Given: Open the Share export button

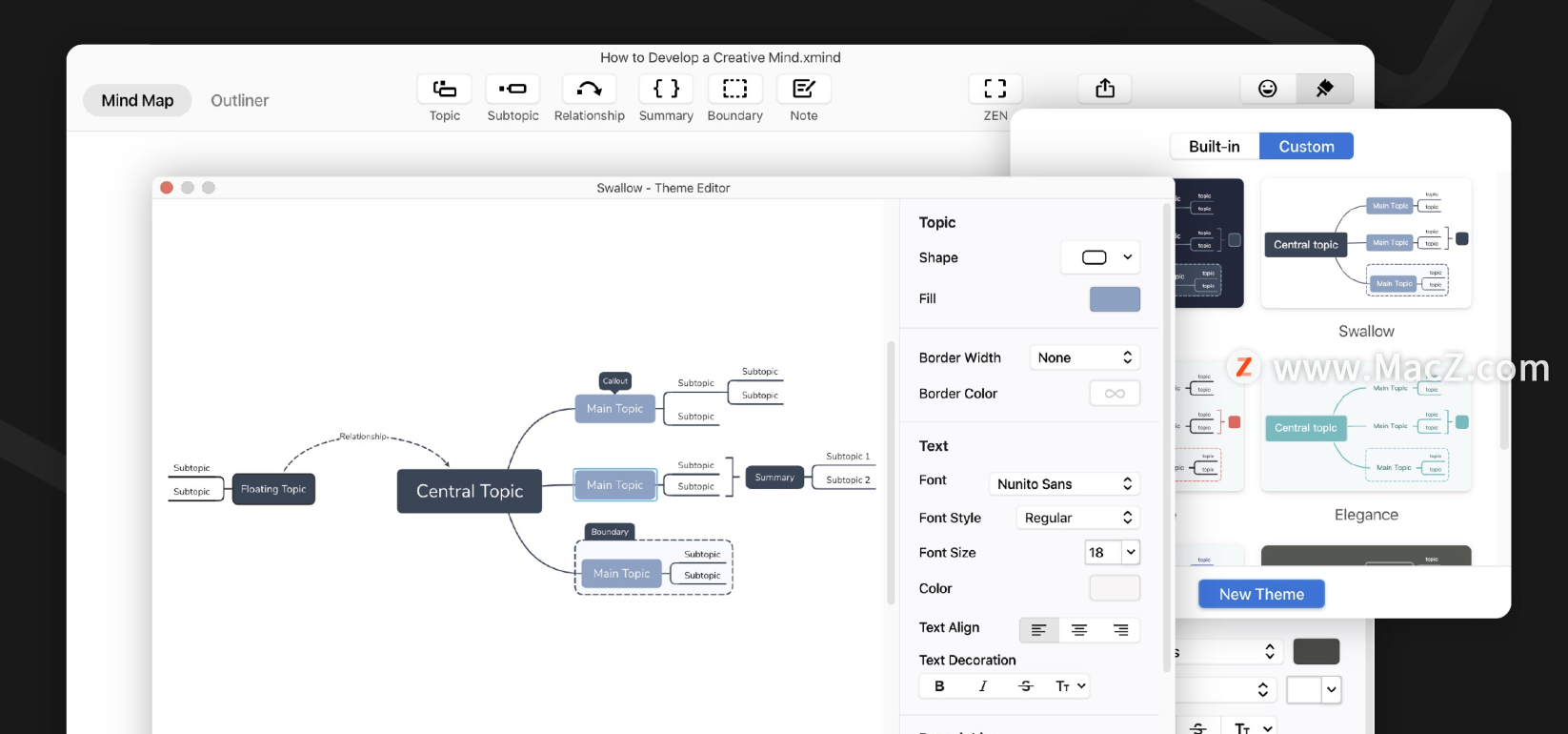Looking at the screenshot, I should point(1105,89).
